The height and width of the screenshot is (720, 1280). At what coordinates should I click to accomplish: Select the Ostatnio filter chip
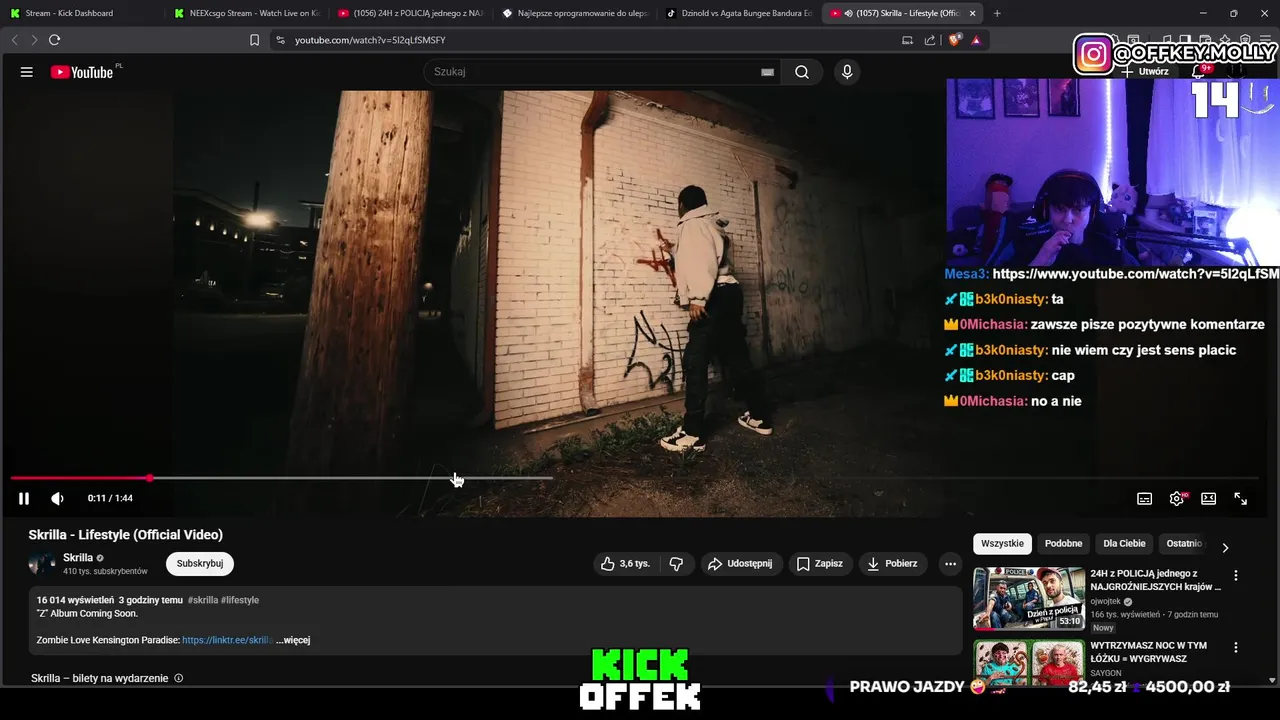tap(1184, 544)
